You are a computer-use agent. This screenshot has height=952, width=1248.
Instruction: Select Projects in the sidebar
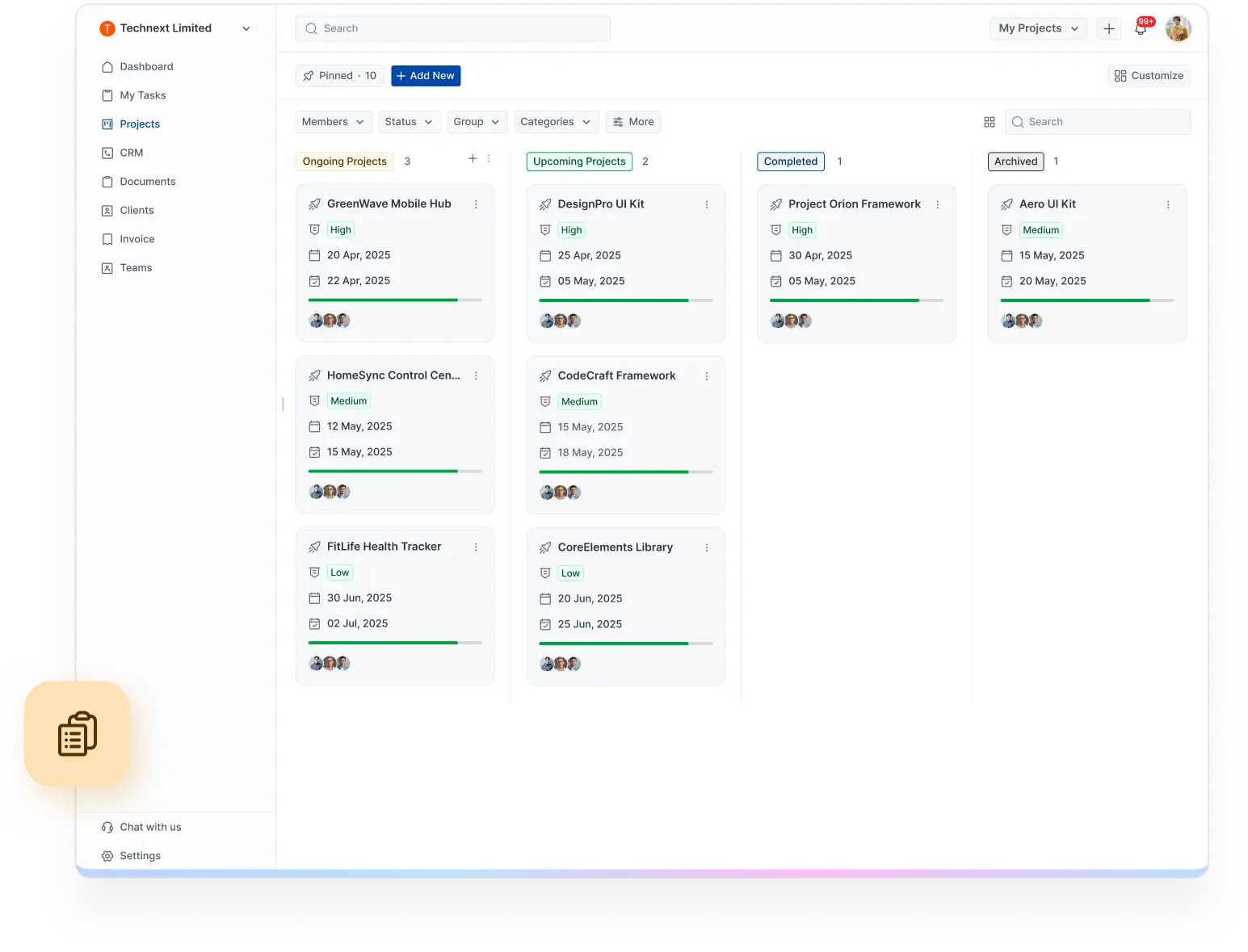click(x=131, y=124)
